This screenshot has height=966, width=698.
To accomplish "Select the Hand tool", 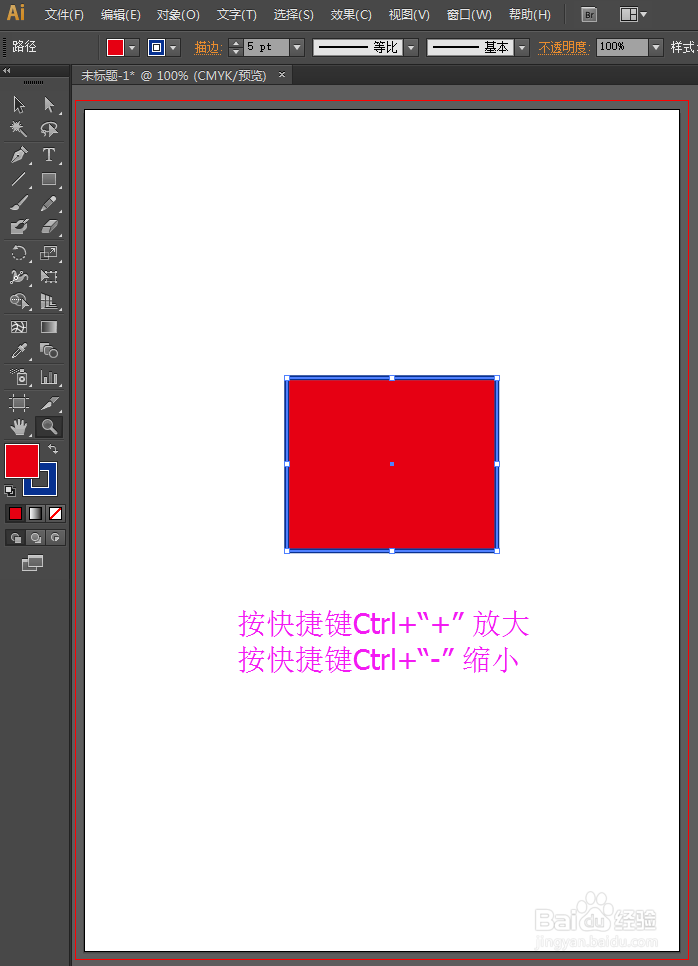I will pyautogui.click(x=19, y=427).
